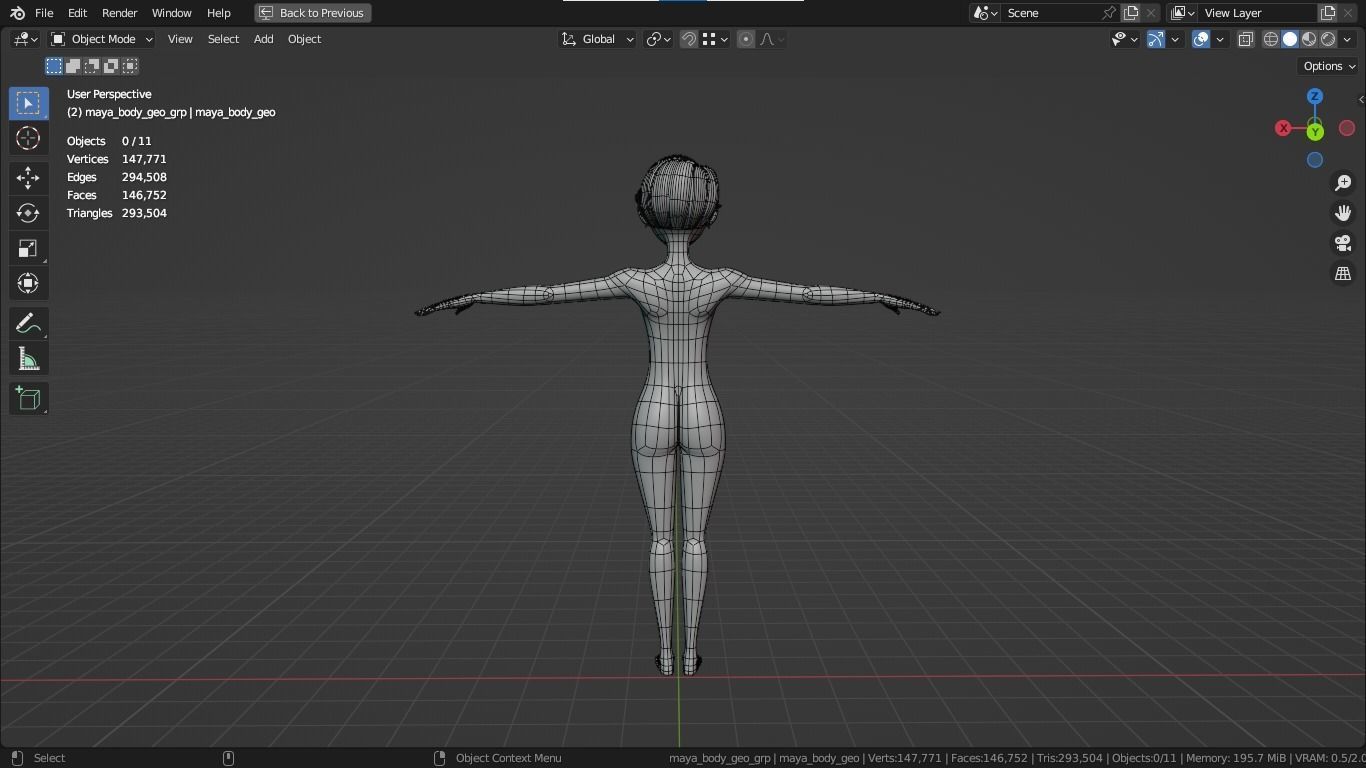Screen dimensions: 1366x768
Task: Click the red X axis gizmo ball
Action: (1283, 128)
